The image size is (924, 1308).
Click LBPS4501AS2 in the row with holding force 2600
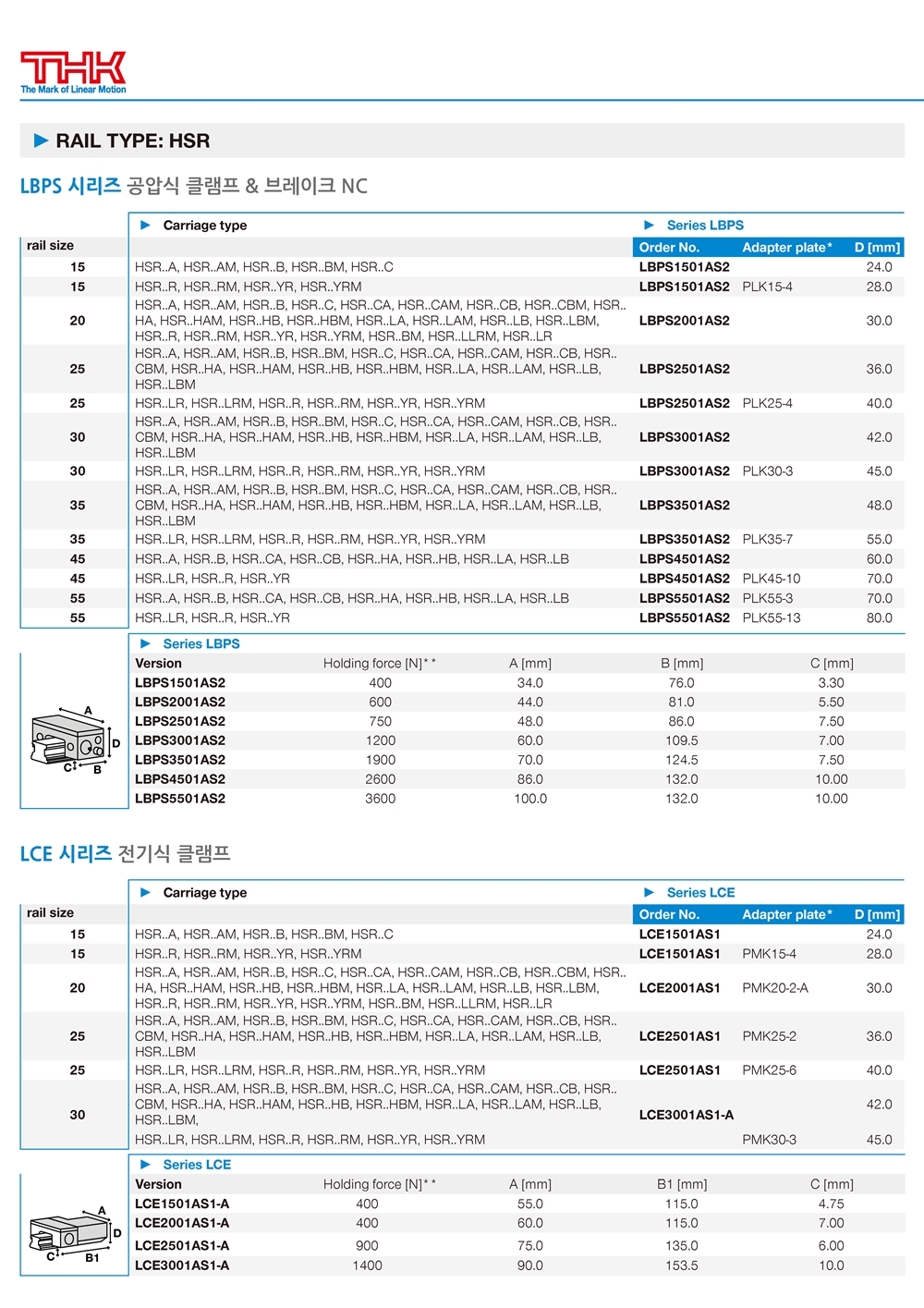click(180, 779)
